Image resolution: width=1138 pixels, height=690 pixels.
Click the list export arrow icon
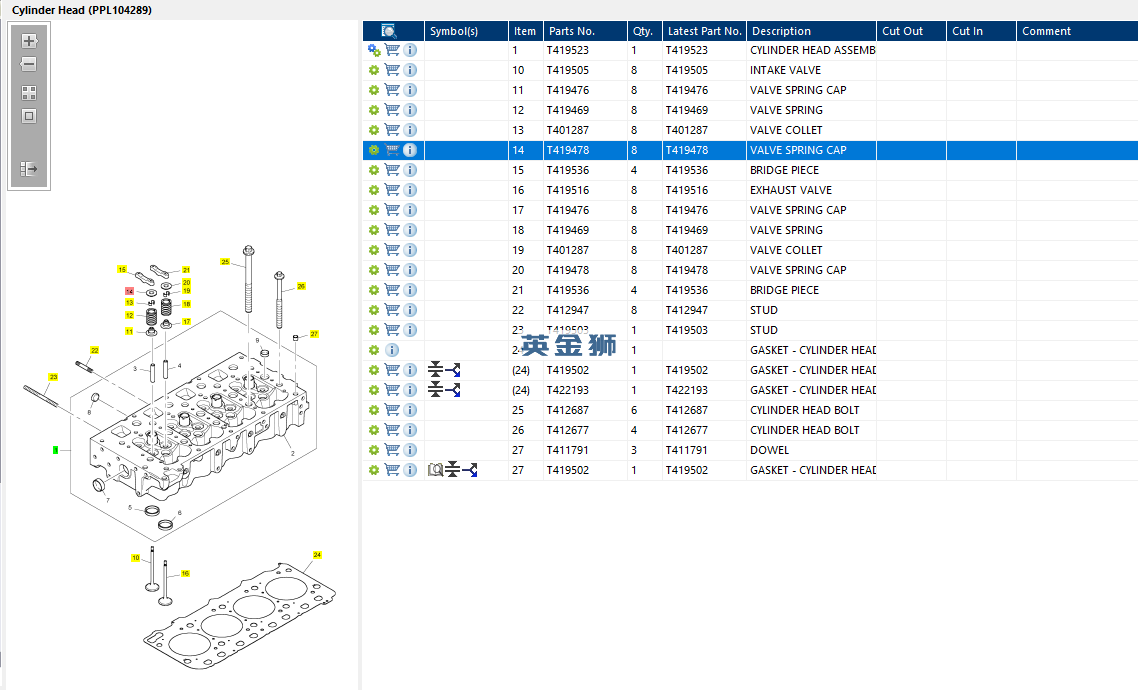click(x=29, y=169)
